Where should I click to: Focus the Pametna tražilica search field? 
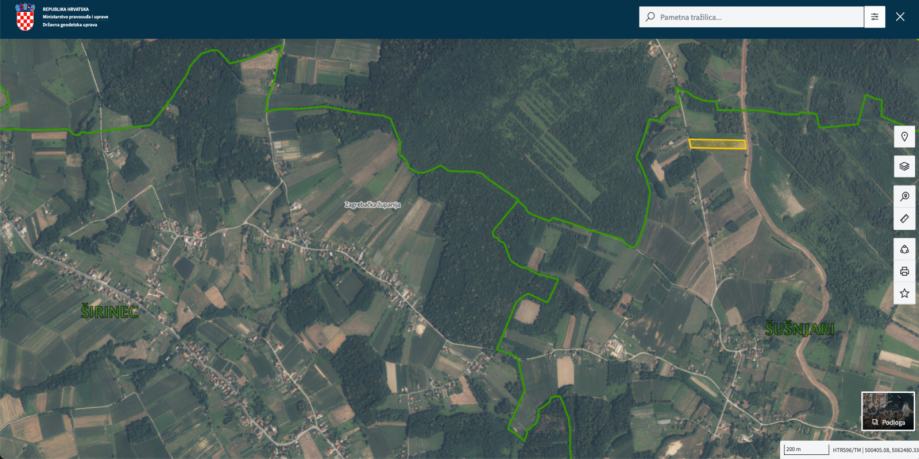pyautogui.click(x=751, y=17)
